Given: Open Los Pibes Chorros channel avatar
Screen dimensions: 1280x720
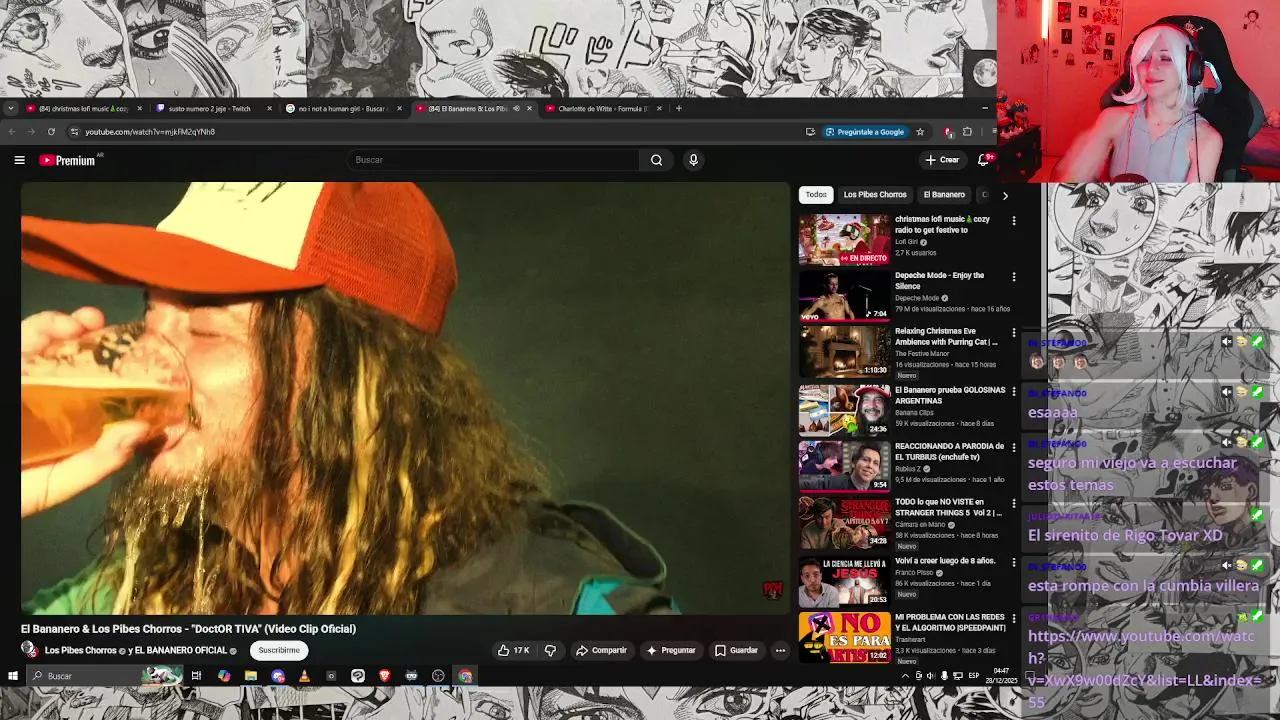Looking at the screenshot, I should [30, 650].
